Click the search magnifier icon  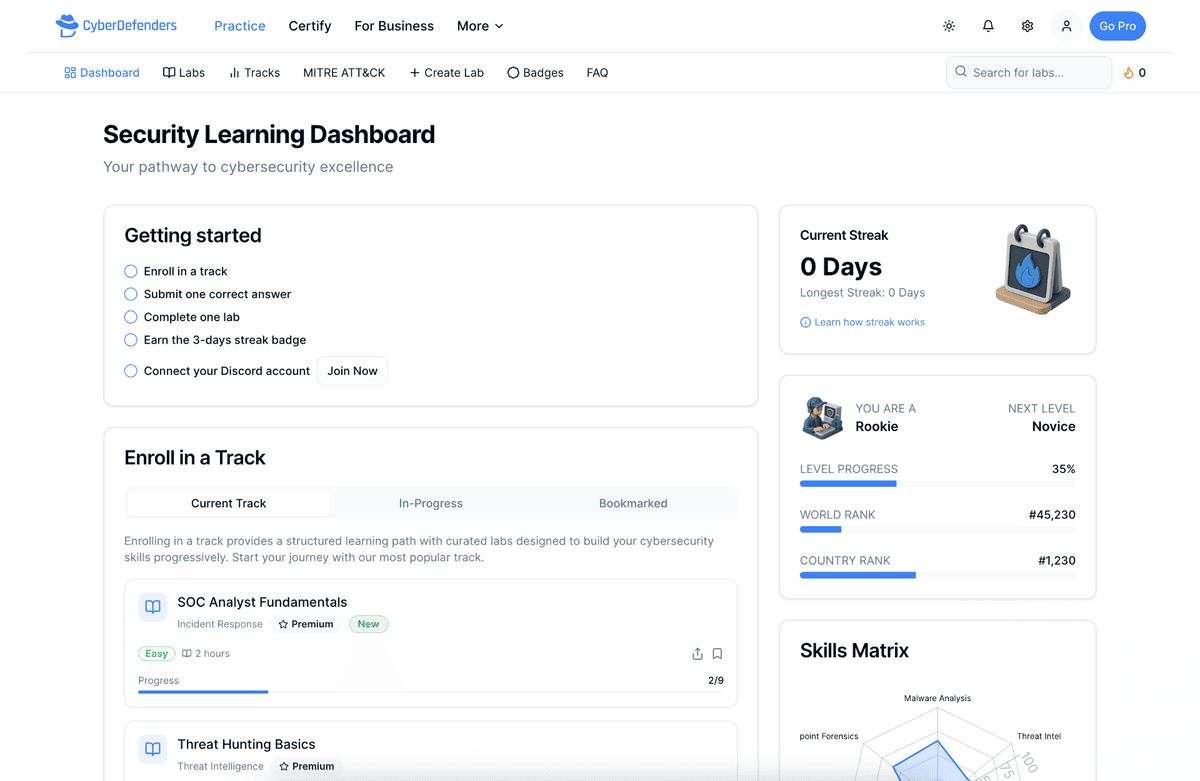point(961,72)
